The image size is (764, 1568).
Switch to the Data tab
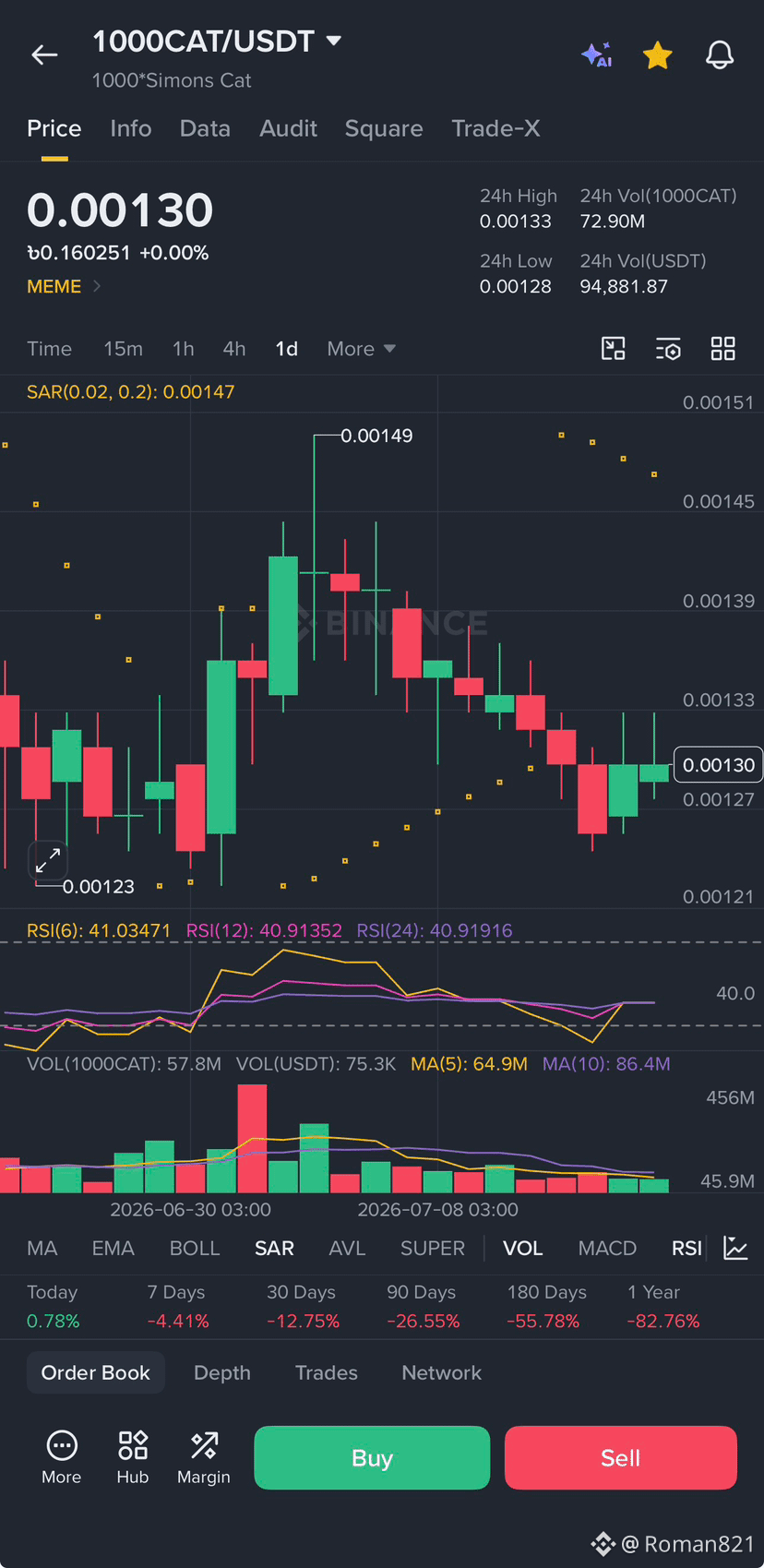click(205, 128)
